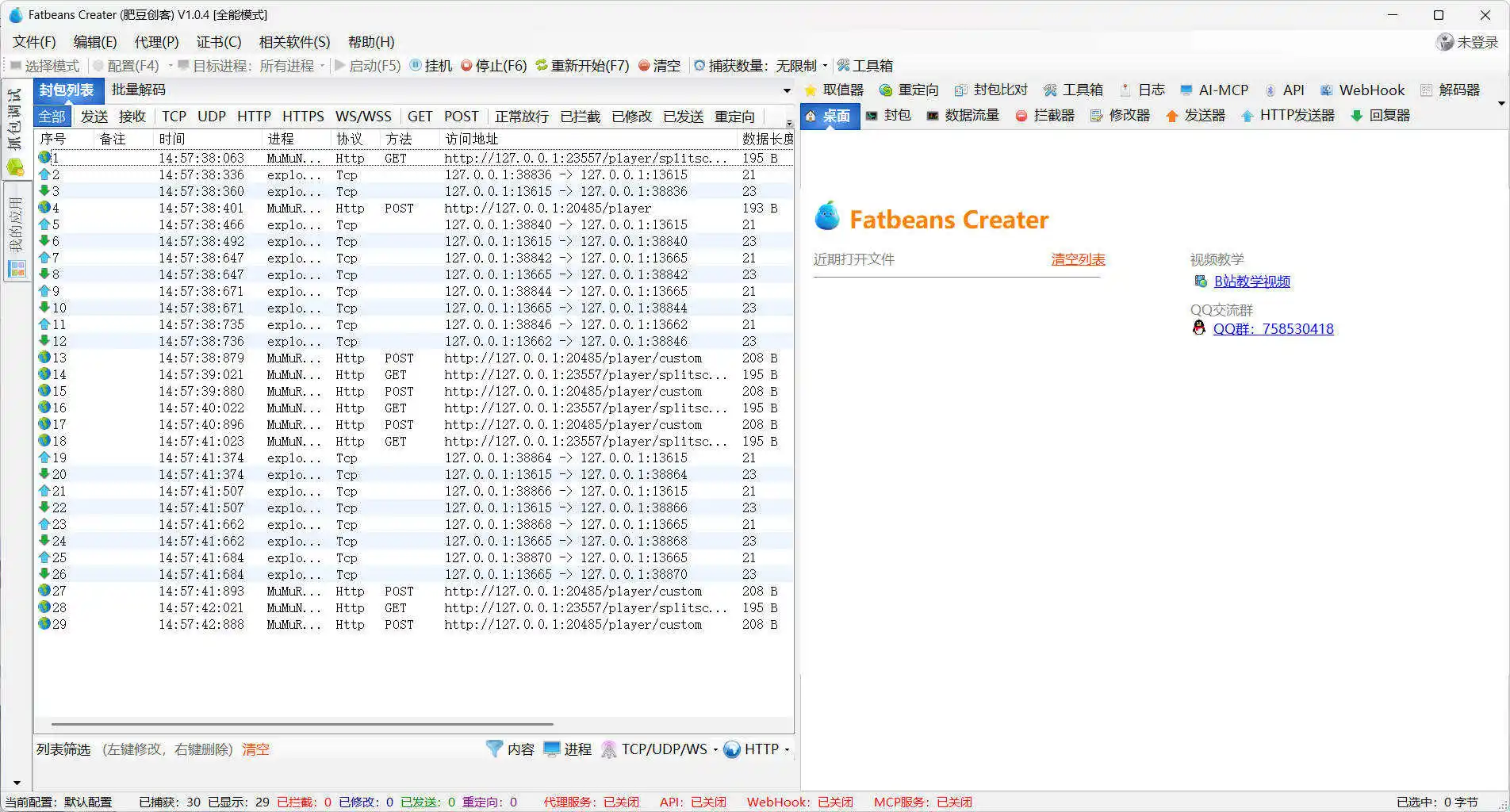Click 启动(F5) start button
The image size is (1510, 812).
pos(368,66)
